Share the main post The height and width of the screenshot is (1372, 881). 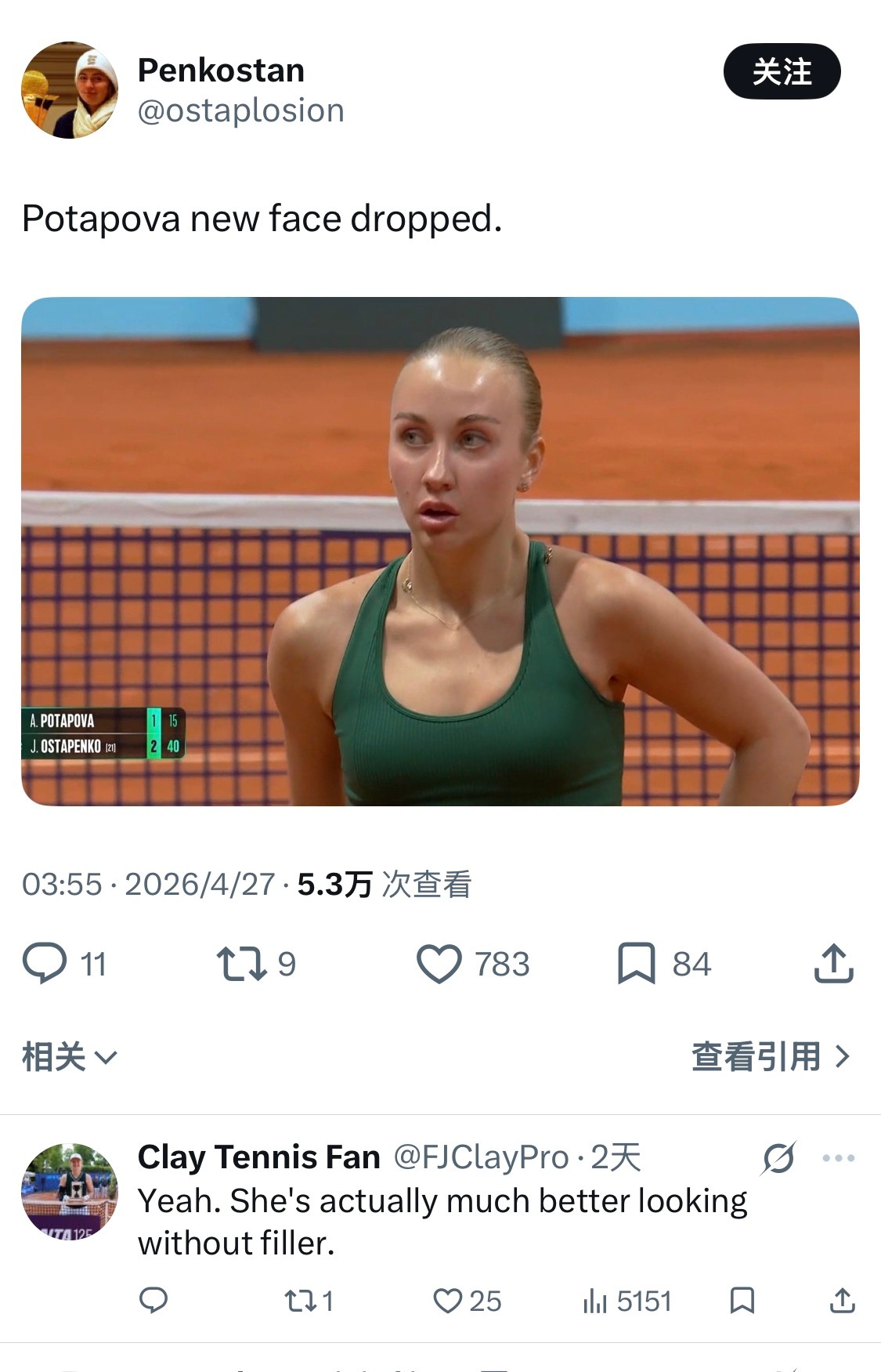click(x=833, y=963)
